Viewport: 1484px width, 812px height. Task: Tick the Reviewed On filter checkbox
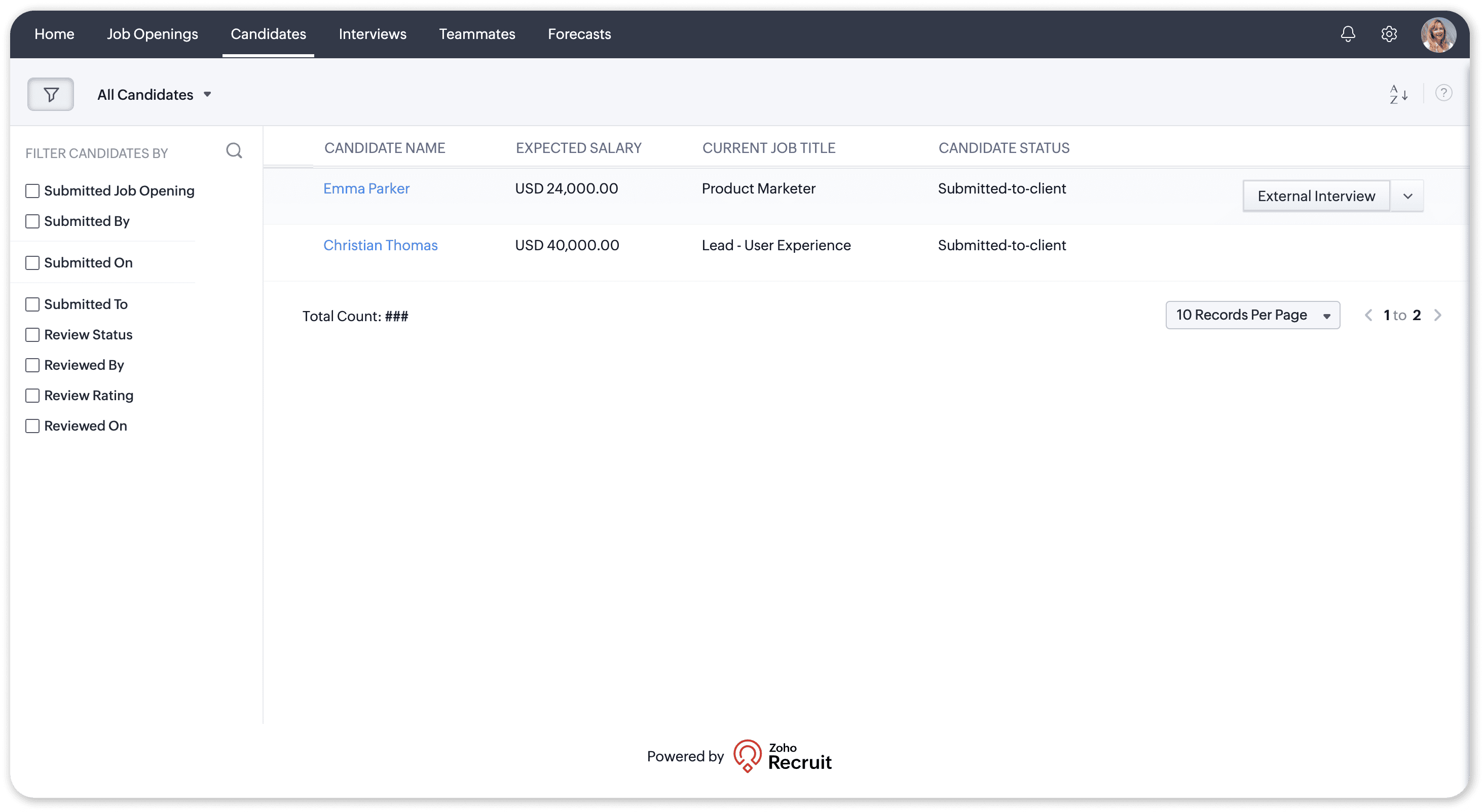pos(32,426)
